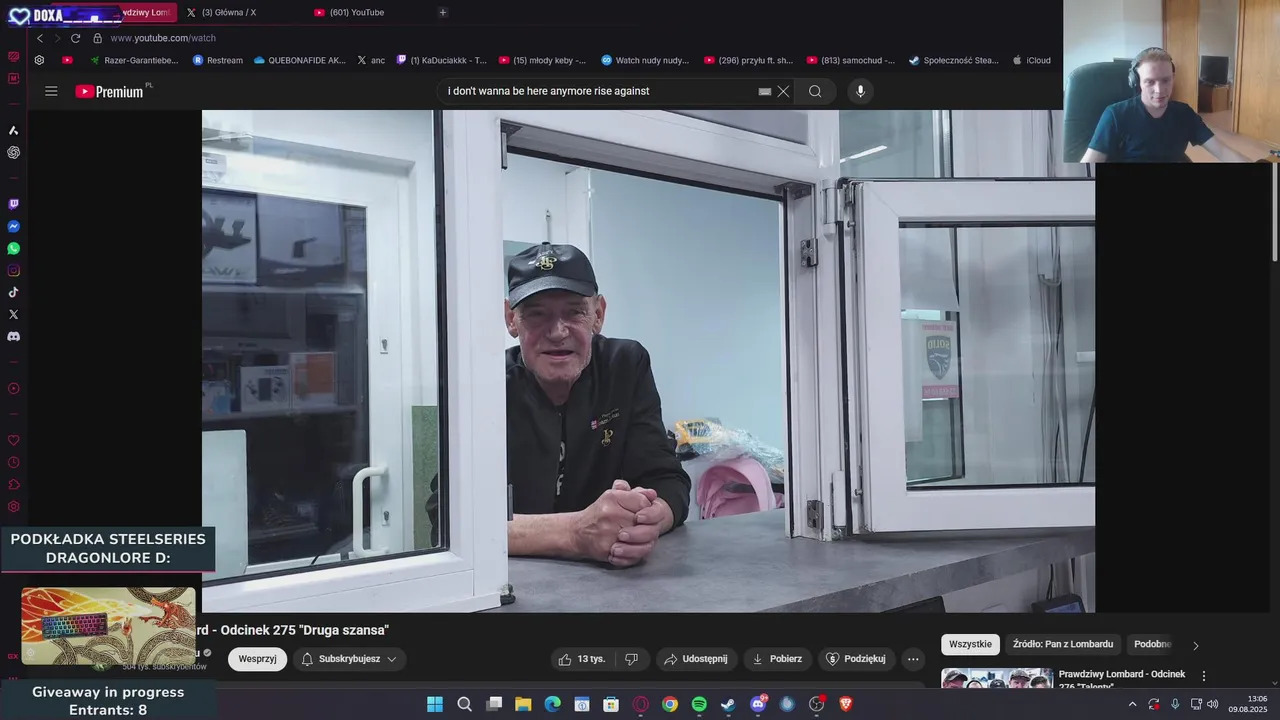Screen dimensions: 1280x720
Task: Select Źródło: Pan z Lombardu chip
Action: 1062,644
